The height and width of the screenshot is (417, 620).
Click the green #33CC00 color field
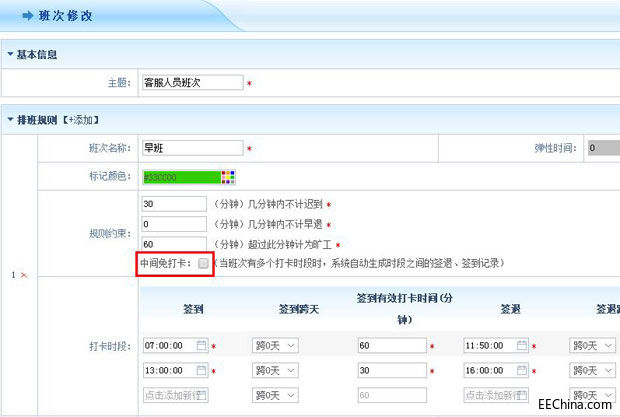[181, 177]
